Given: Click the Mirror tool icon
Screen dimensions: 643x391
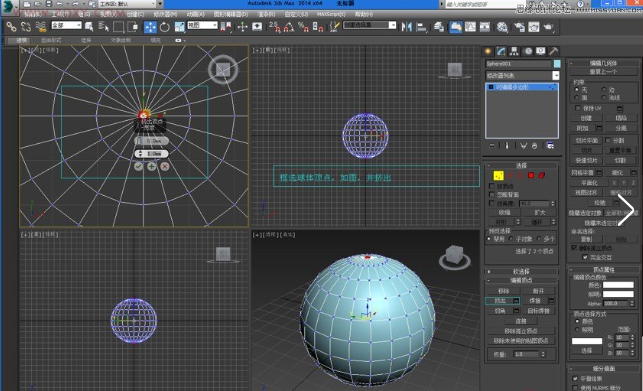Looking at the screenshot, I should (406, 27).
